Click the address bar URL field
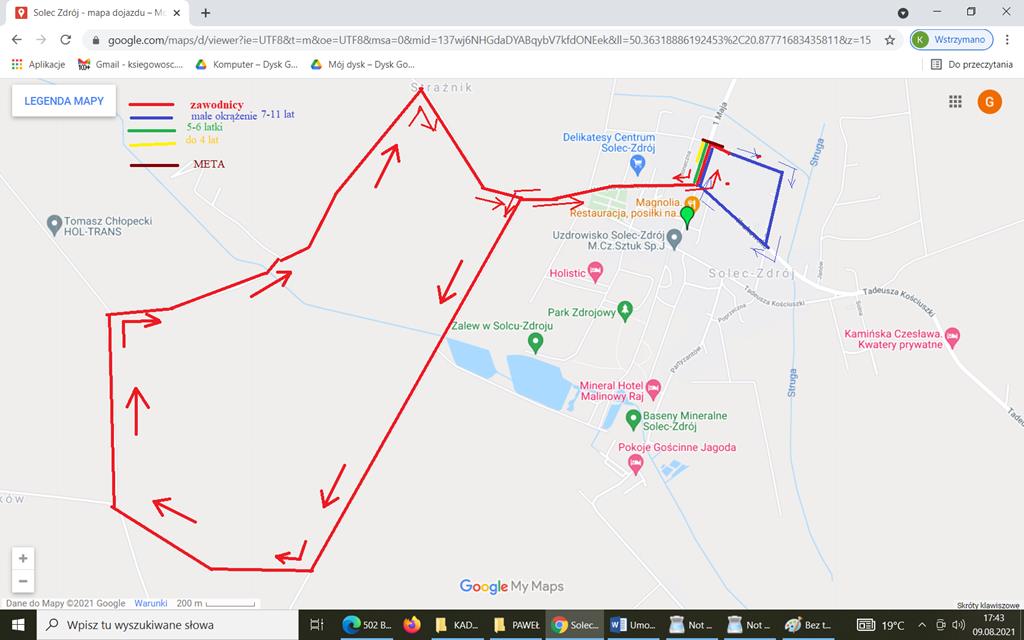The height and width of the screenshot is (640, 1024). coord(480,40)
